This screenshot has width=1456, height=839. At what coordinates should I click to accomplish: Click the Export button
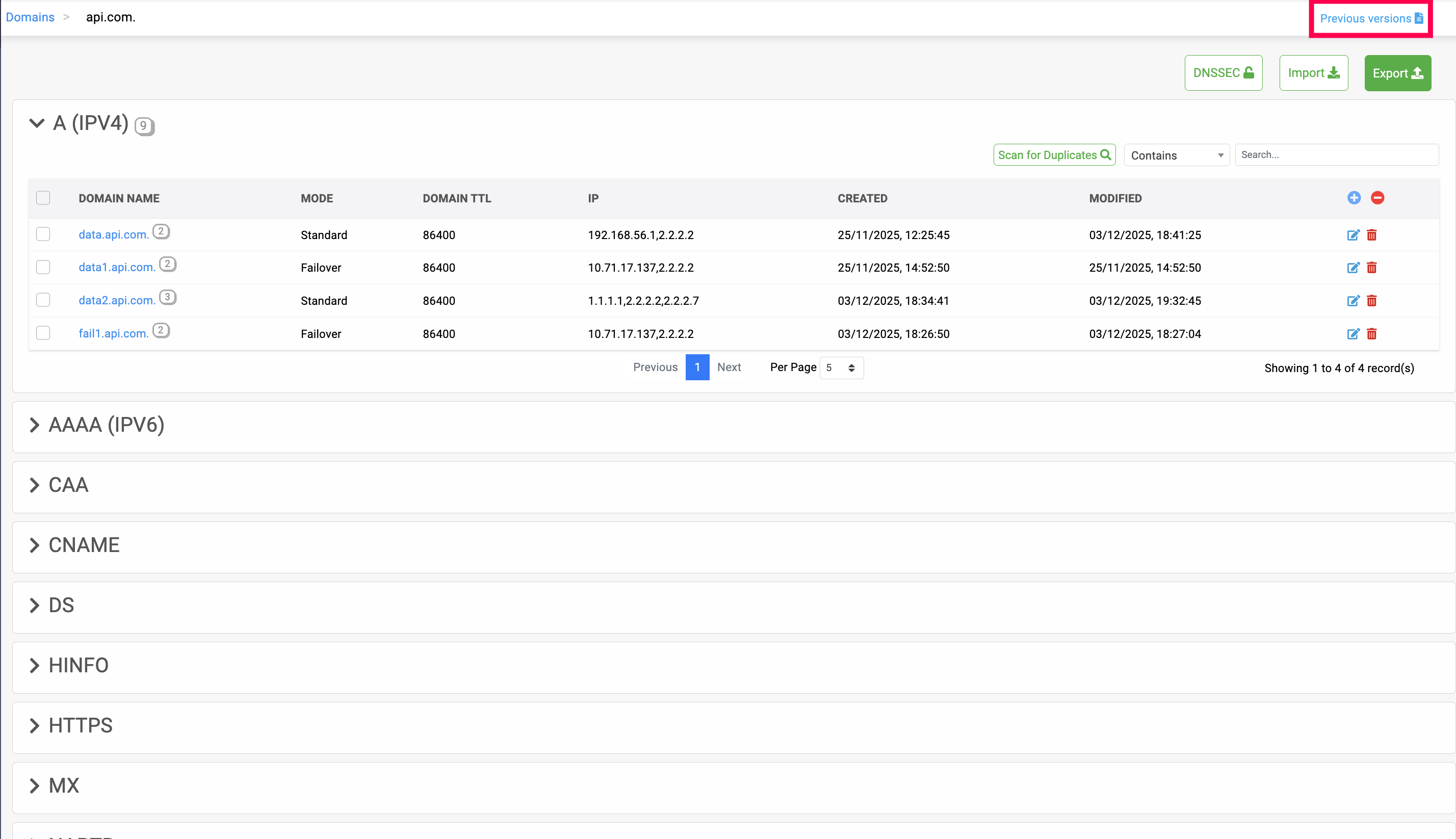[1397, 73]
